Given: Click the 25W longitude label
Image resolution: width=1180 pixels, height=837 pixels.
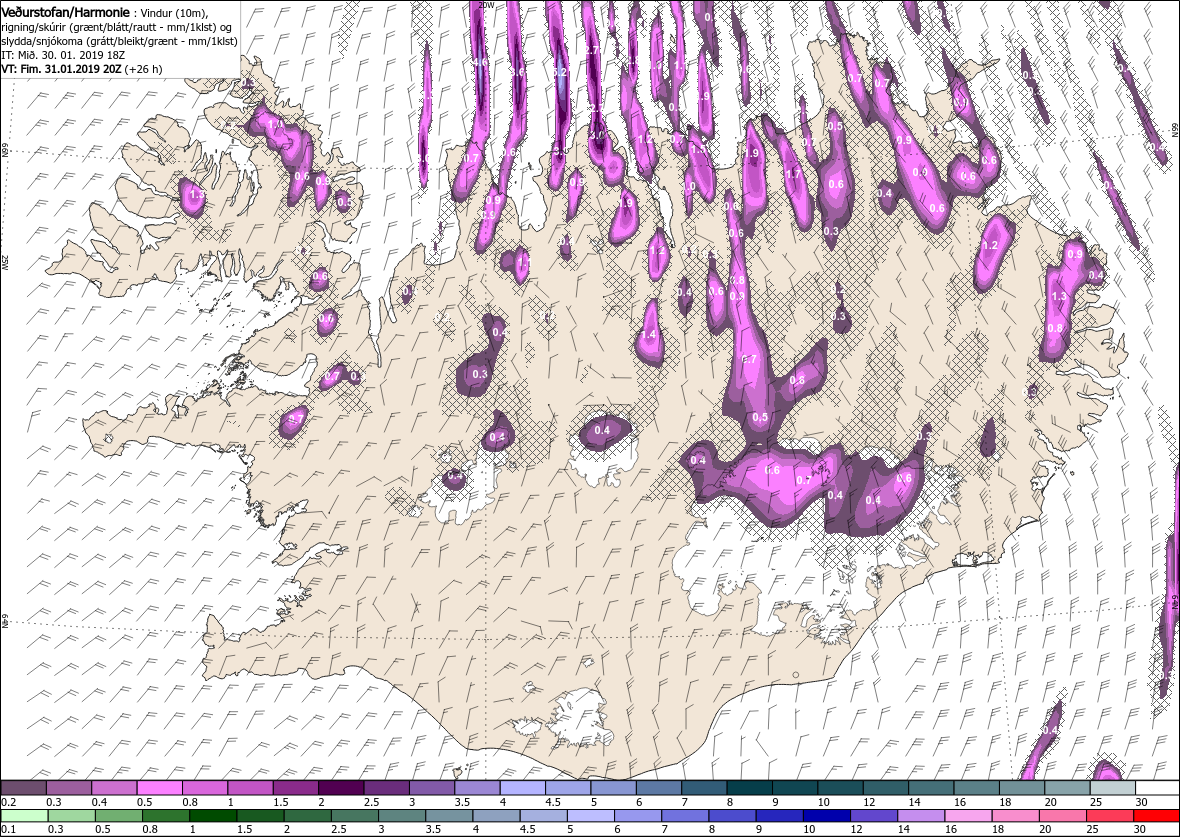Looking at the screenshot, I should click(x=4, y=263).
